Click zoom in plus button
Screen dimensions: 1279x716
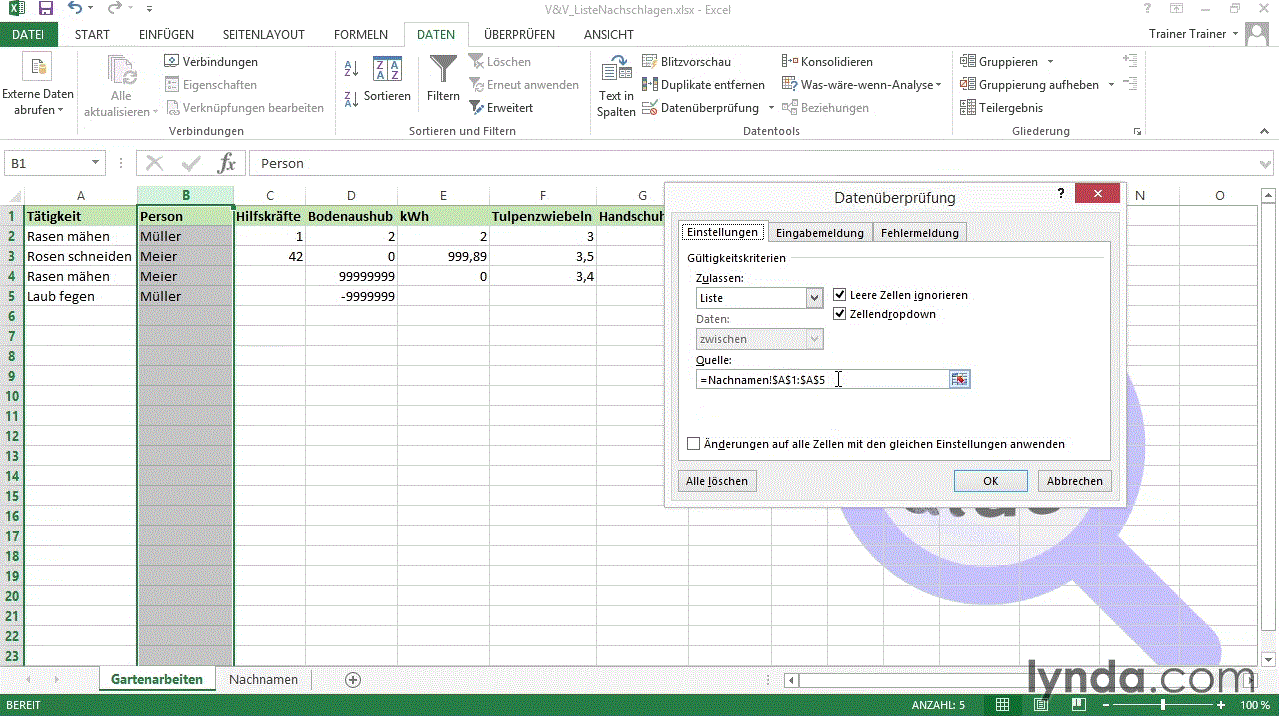pos(1222,705)
